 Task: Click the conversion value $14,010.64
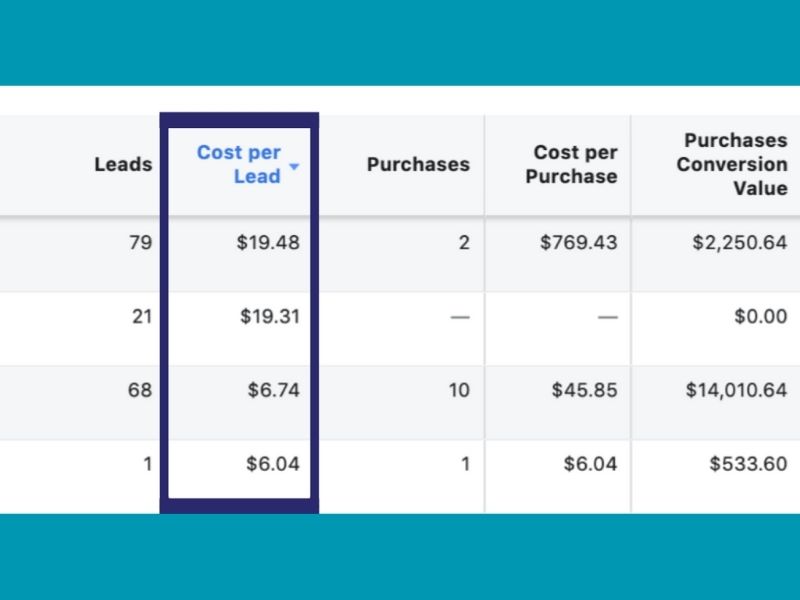tap(736, 390)
